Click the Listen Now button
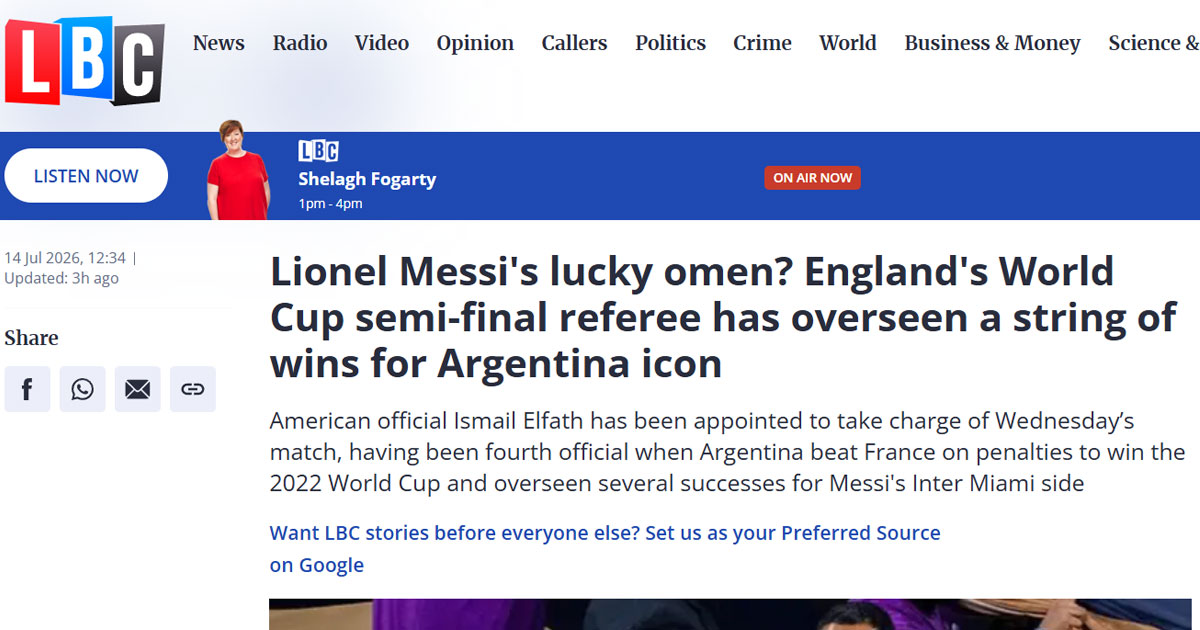Screen dimensions: 1200x630 click(x=86, y=176)
